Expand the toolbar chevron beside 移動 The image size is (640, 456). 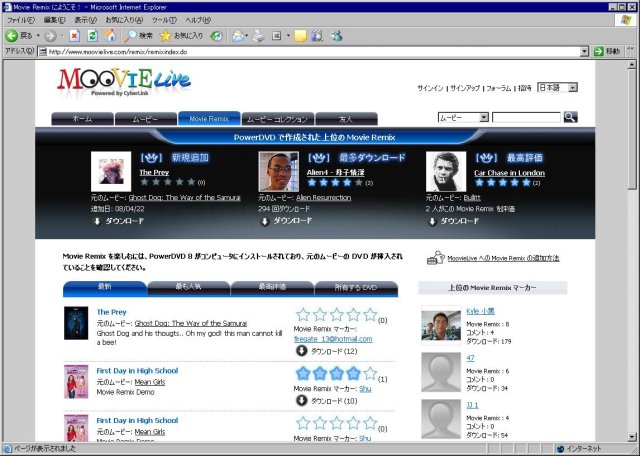pos(630,50)
